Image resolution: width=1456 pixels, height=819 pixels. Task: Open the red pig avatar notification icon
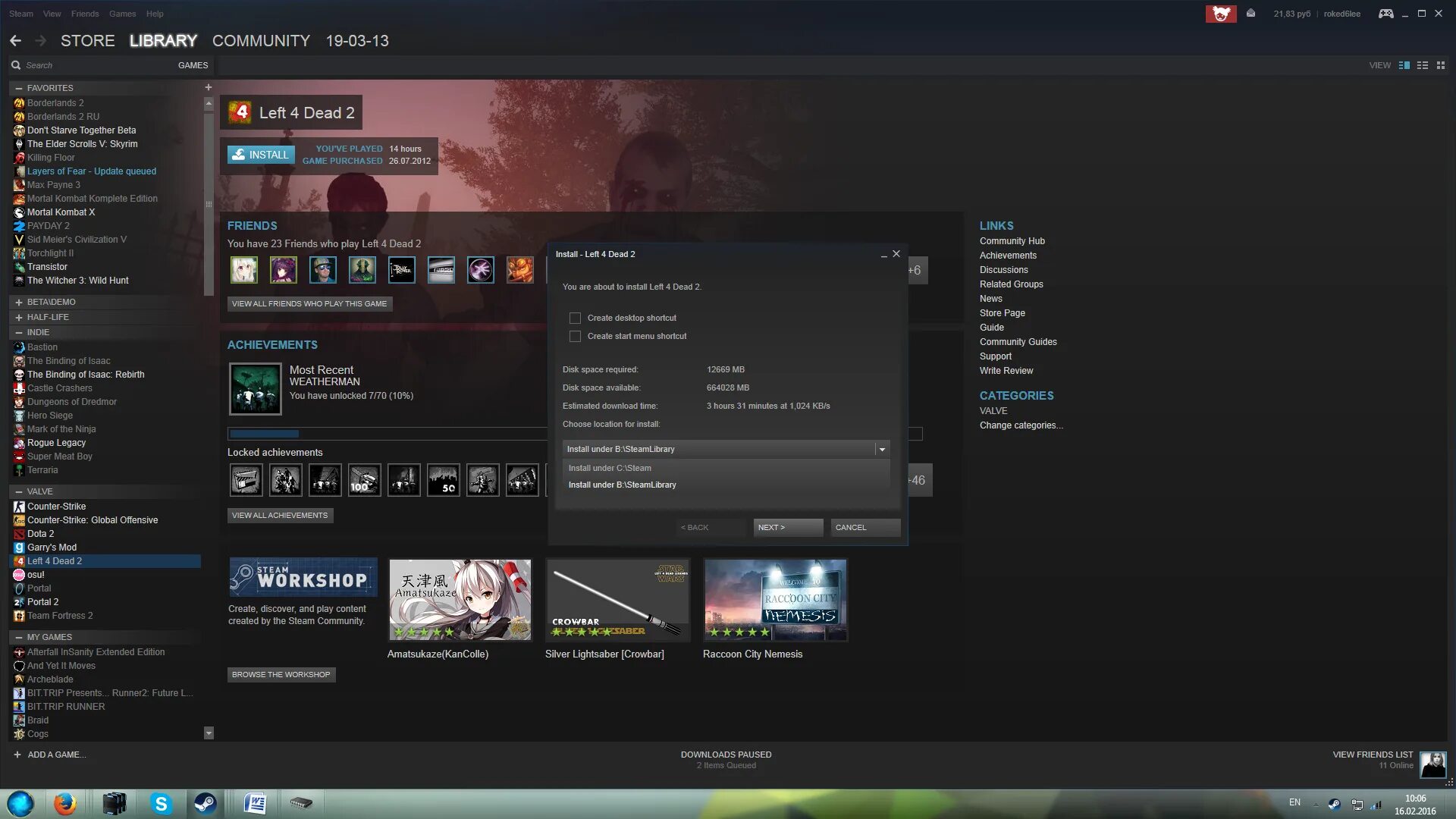1221,14
